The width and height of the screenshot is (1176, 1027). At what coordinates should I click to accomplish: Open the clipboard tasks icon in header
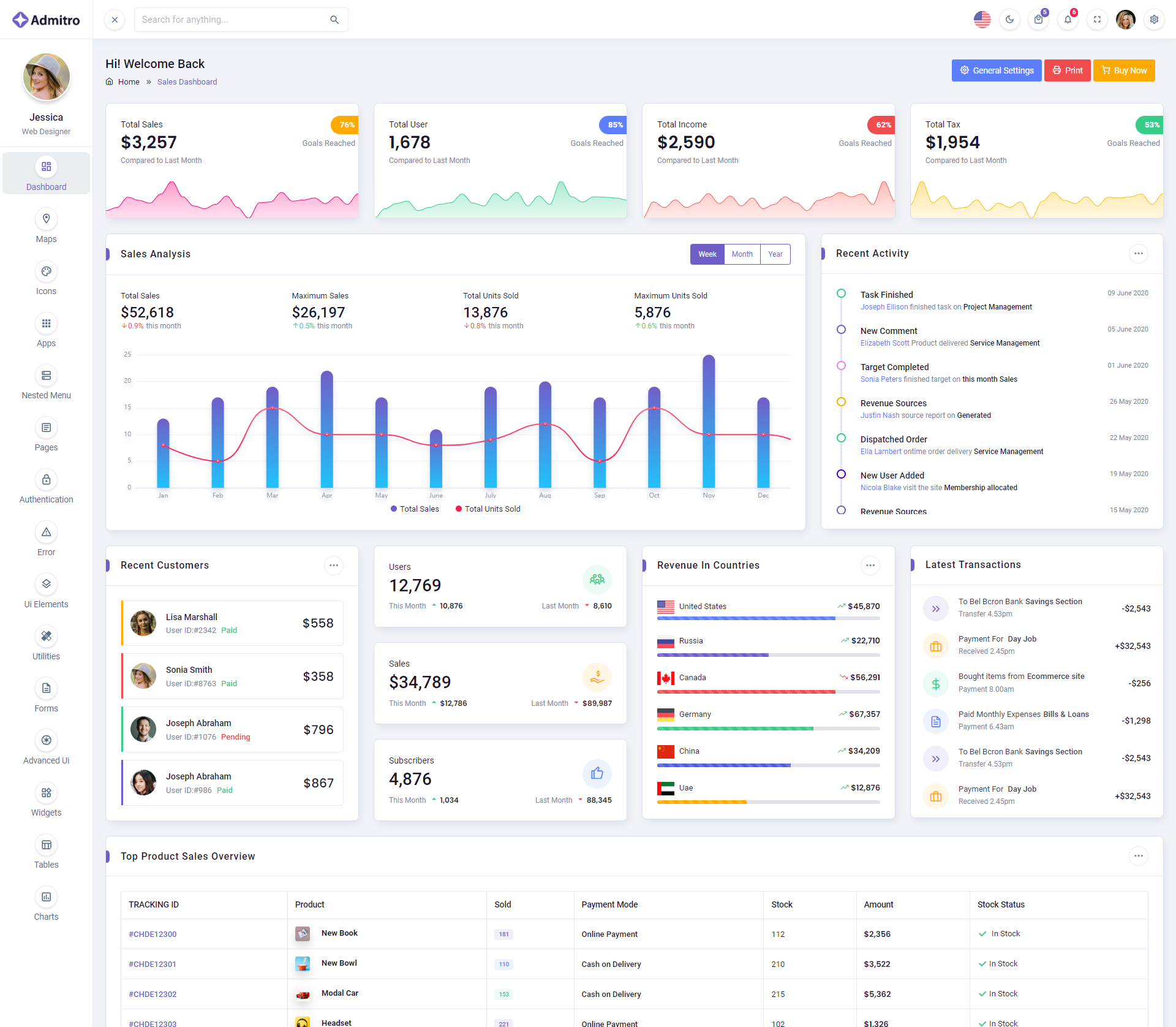[1038, 20]
